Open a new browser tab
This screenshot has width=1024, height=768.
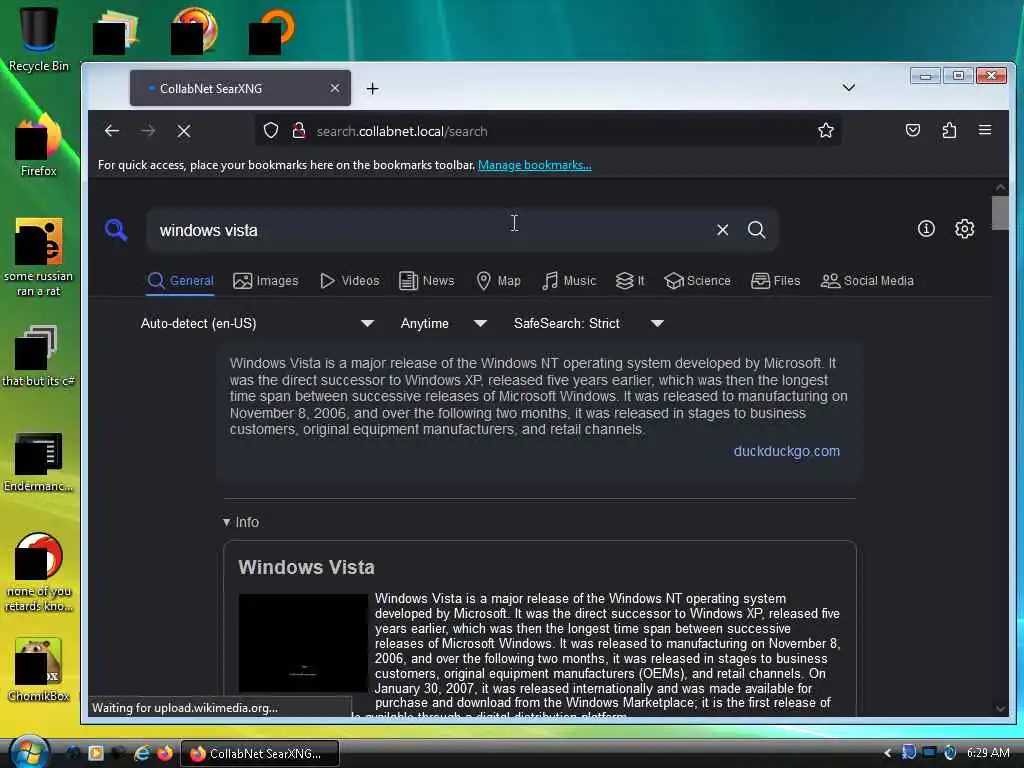coord(372,88)
